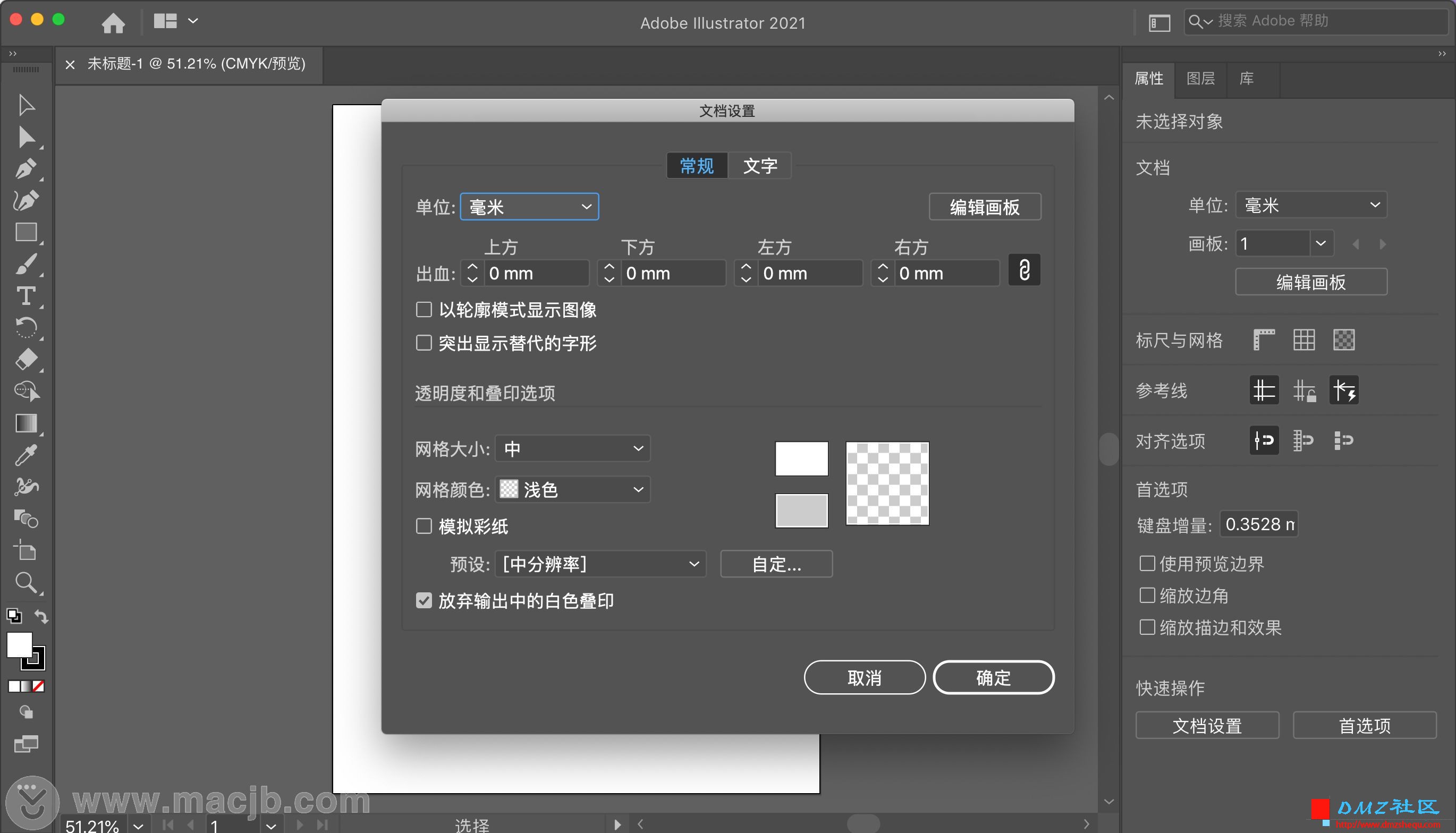
Task: Toggle snap to point icon
Action: [x=1264, y=440]
